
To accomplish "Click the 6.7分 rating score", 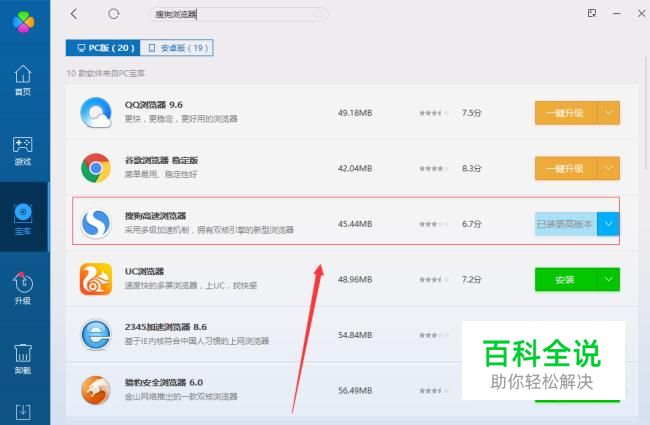I will click(471, 224).
